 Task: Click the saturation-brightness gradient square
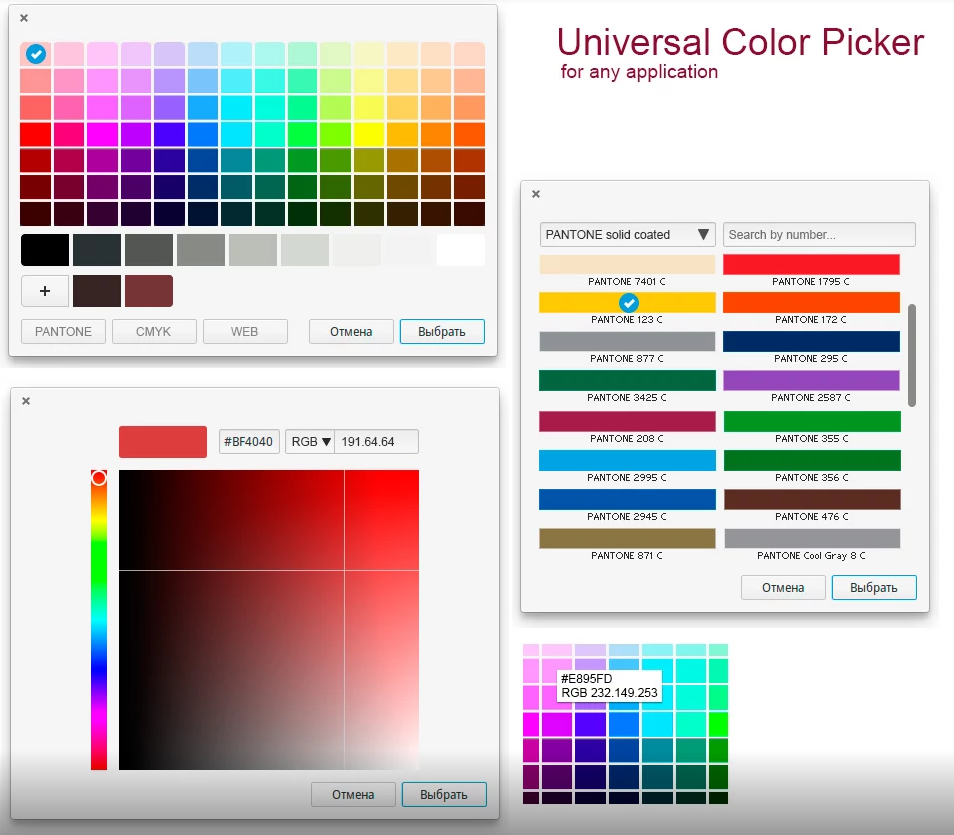269,620
